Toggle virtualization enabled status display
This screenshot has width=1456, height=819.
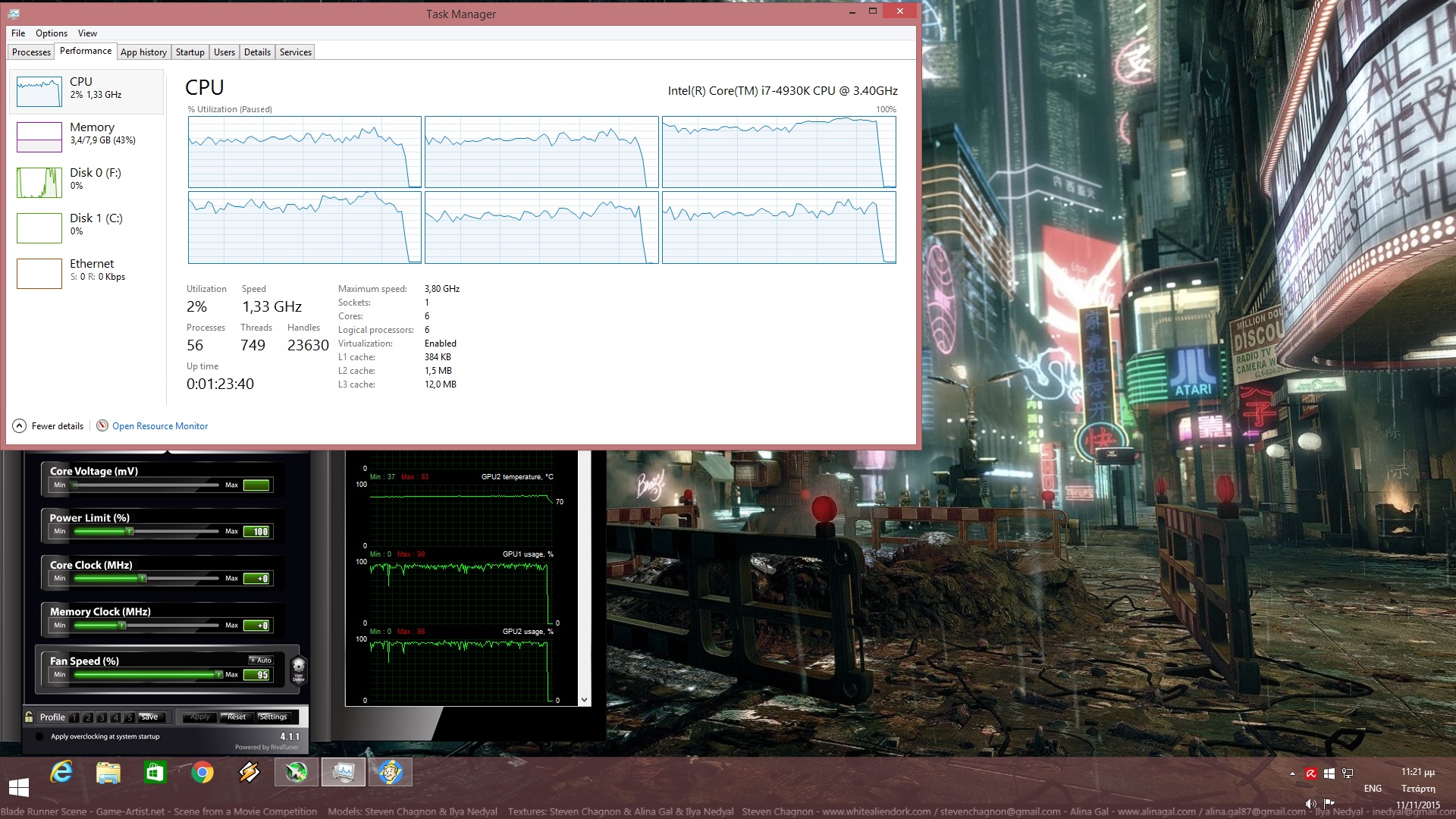[440, 343]
